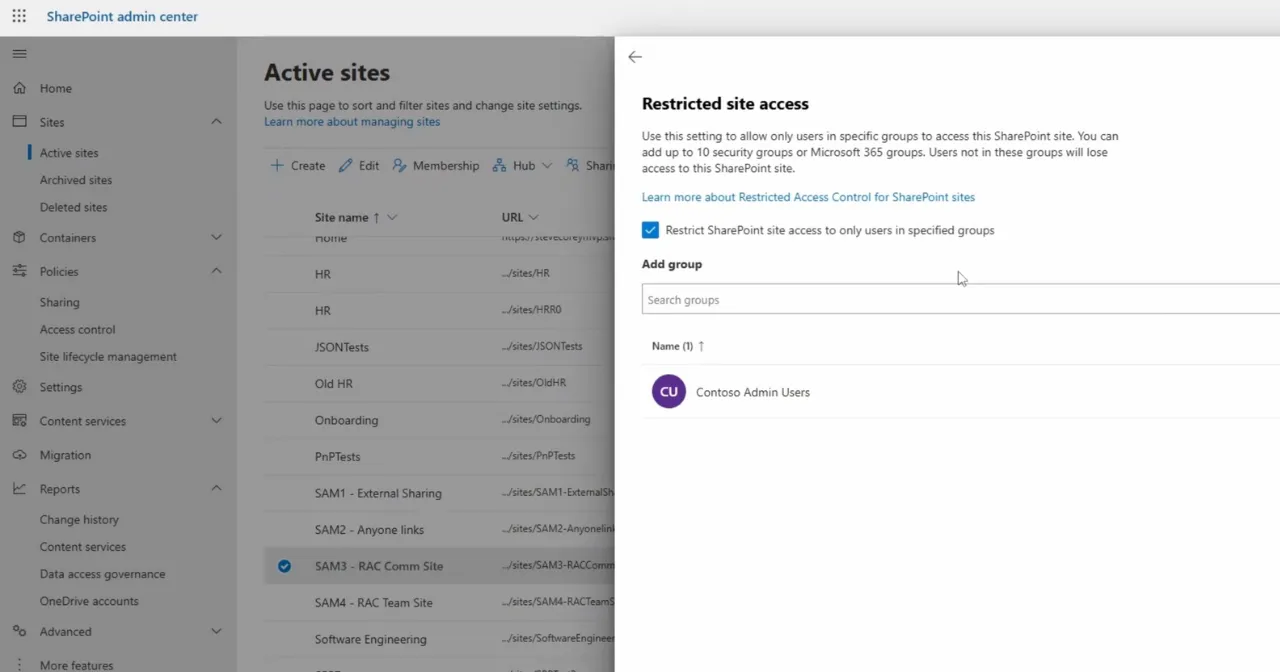Click the Home icon in sidebar
This screenshot has height=672, width=1280.
tap(20, 88)
